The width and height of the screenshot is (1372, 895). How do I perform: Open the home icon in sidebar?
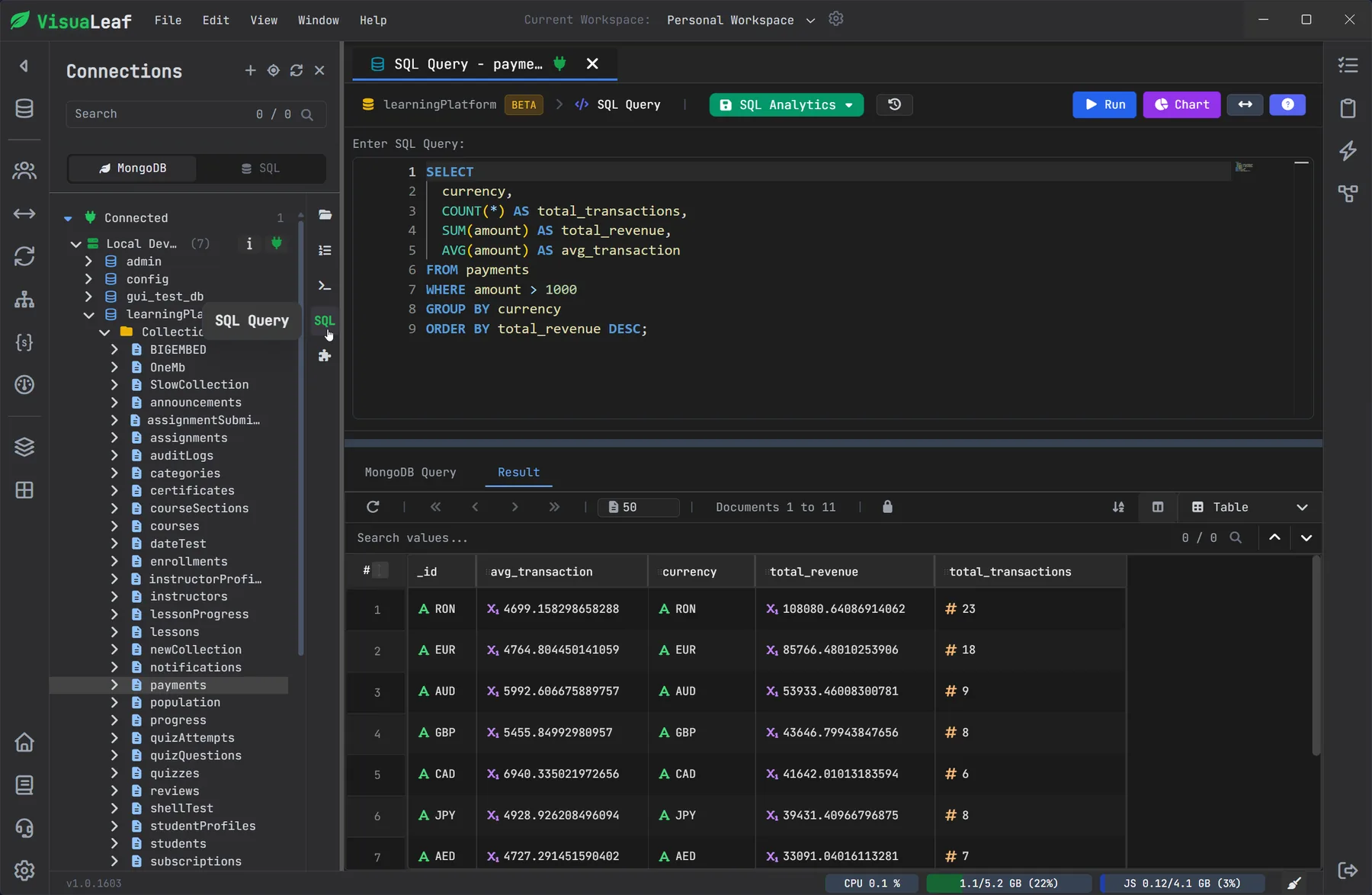[x=24, y=742]
